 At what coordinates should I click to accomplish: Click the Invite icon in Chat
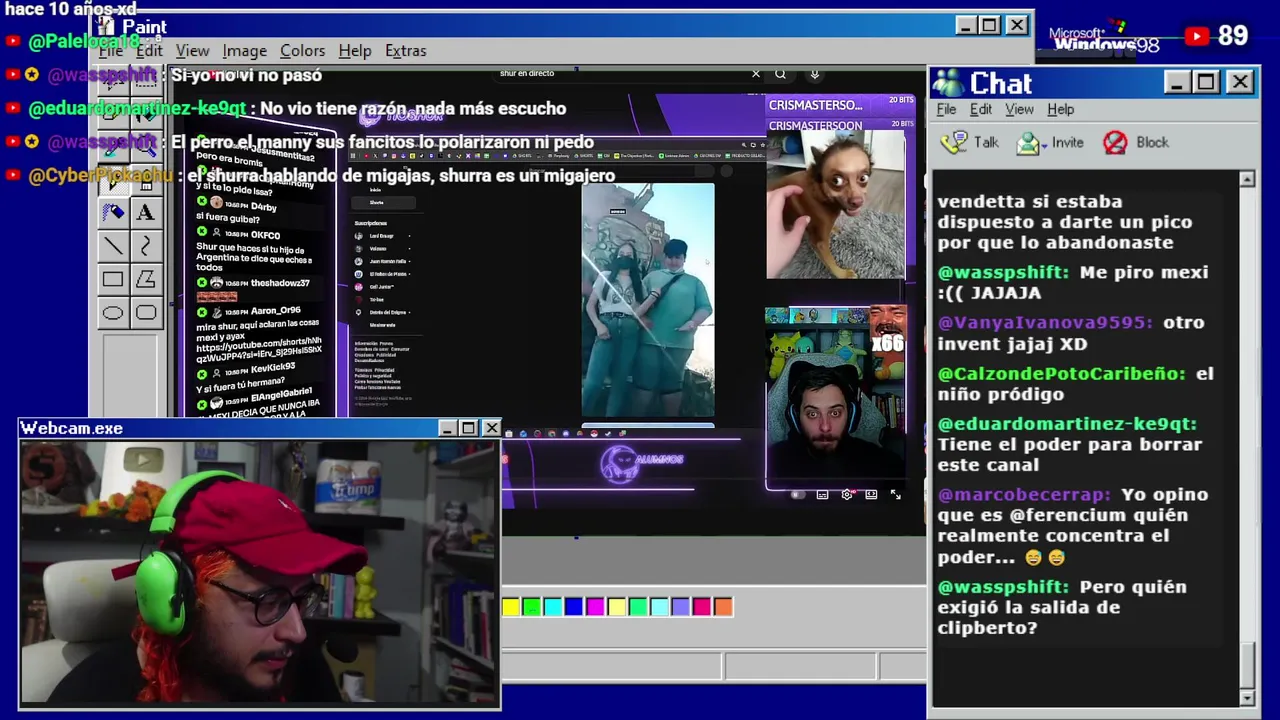pyautogui.click(x=1028, y=143)
